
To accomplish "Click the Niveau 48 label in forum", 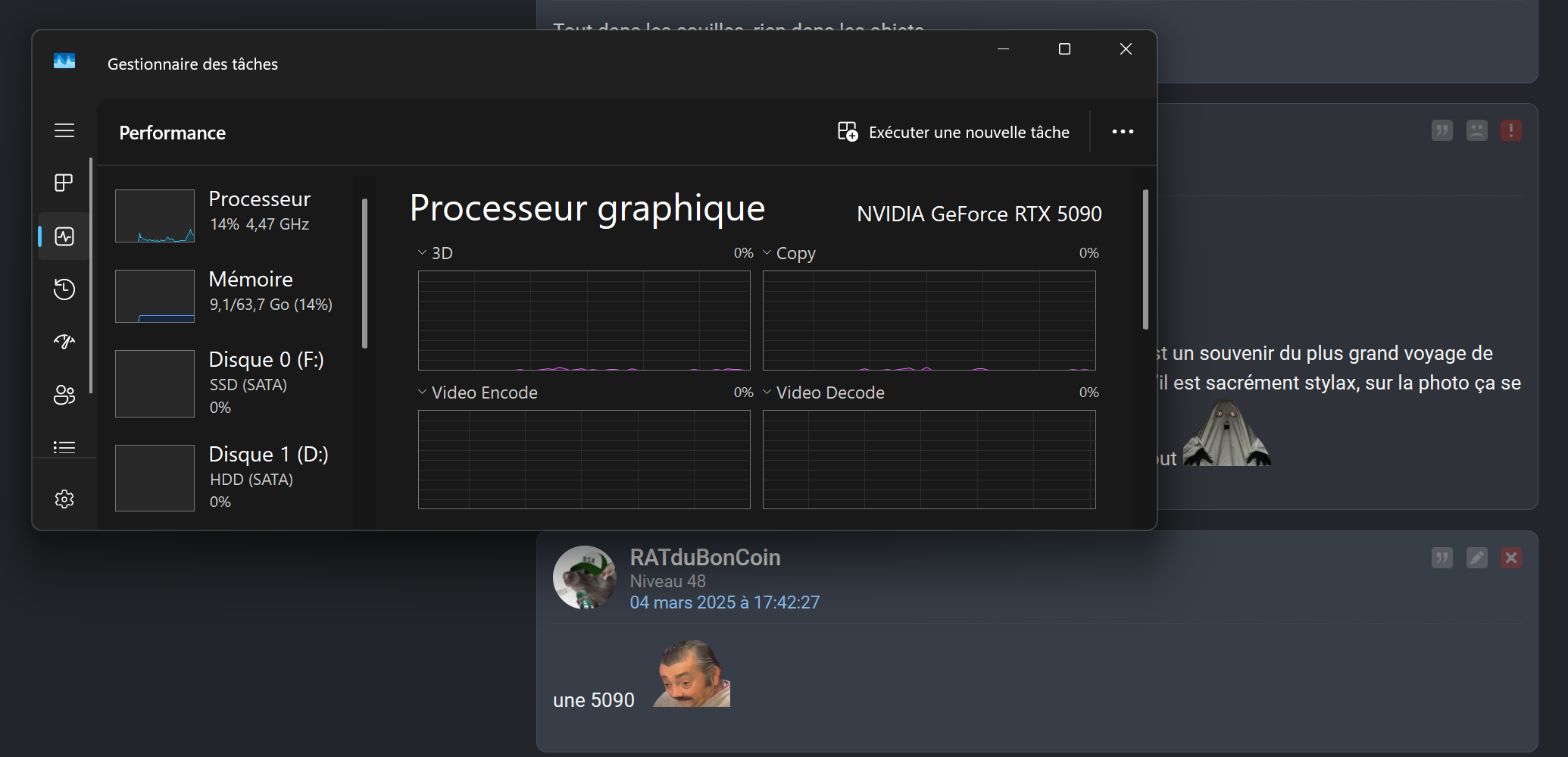I will pyautogui.click(x=668, y=581).
